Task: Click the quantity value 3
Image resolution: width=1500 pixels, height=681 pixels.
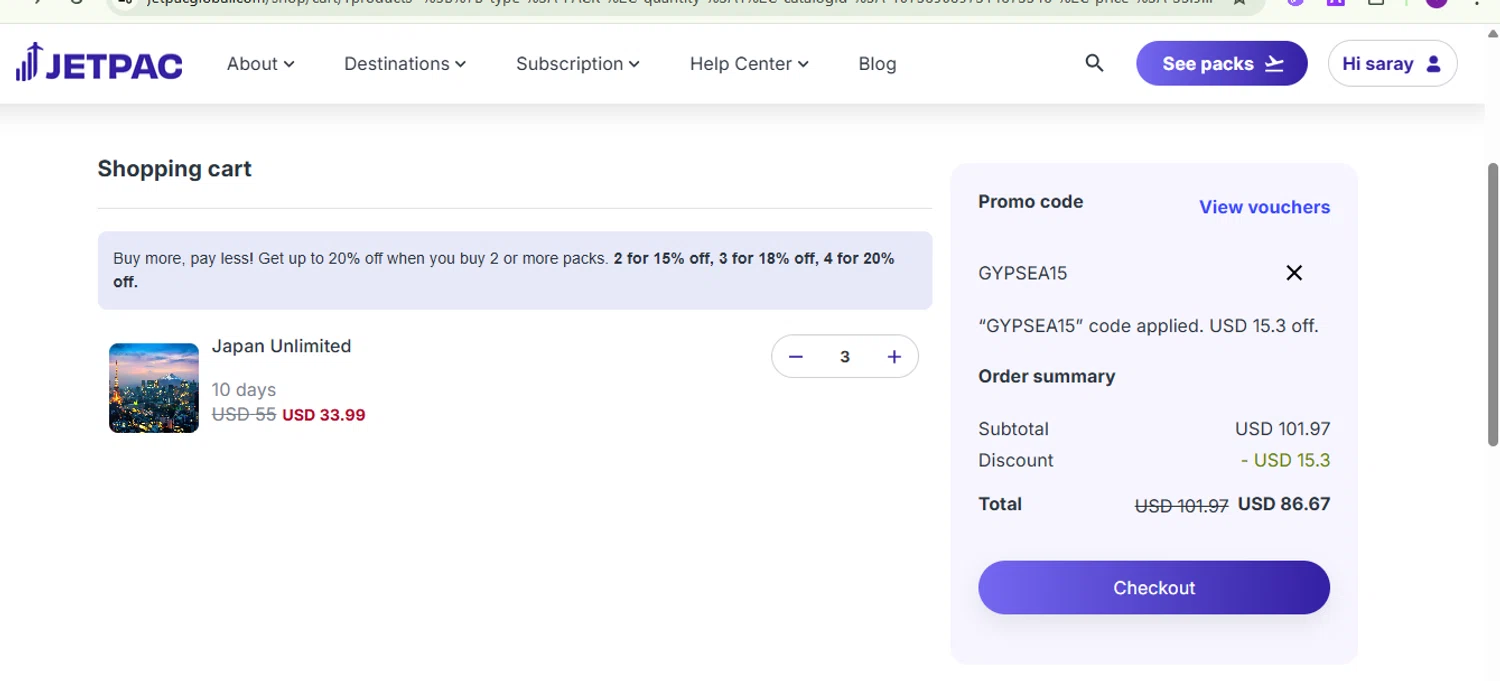Action: 845,357
